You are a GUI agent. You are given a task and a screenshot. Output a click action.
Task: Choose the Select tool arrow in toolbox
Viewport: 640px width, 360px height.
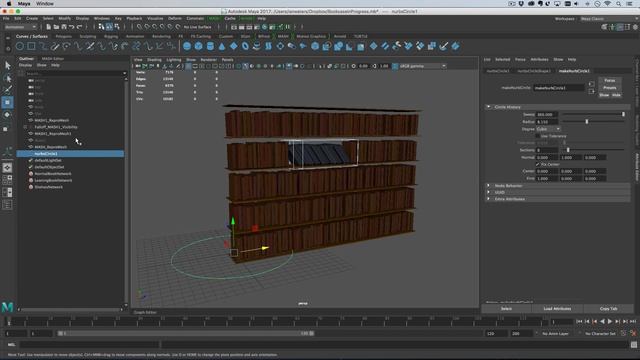(x=7, y=66)
